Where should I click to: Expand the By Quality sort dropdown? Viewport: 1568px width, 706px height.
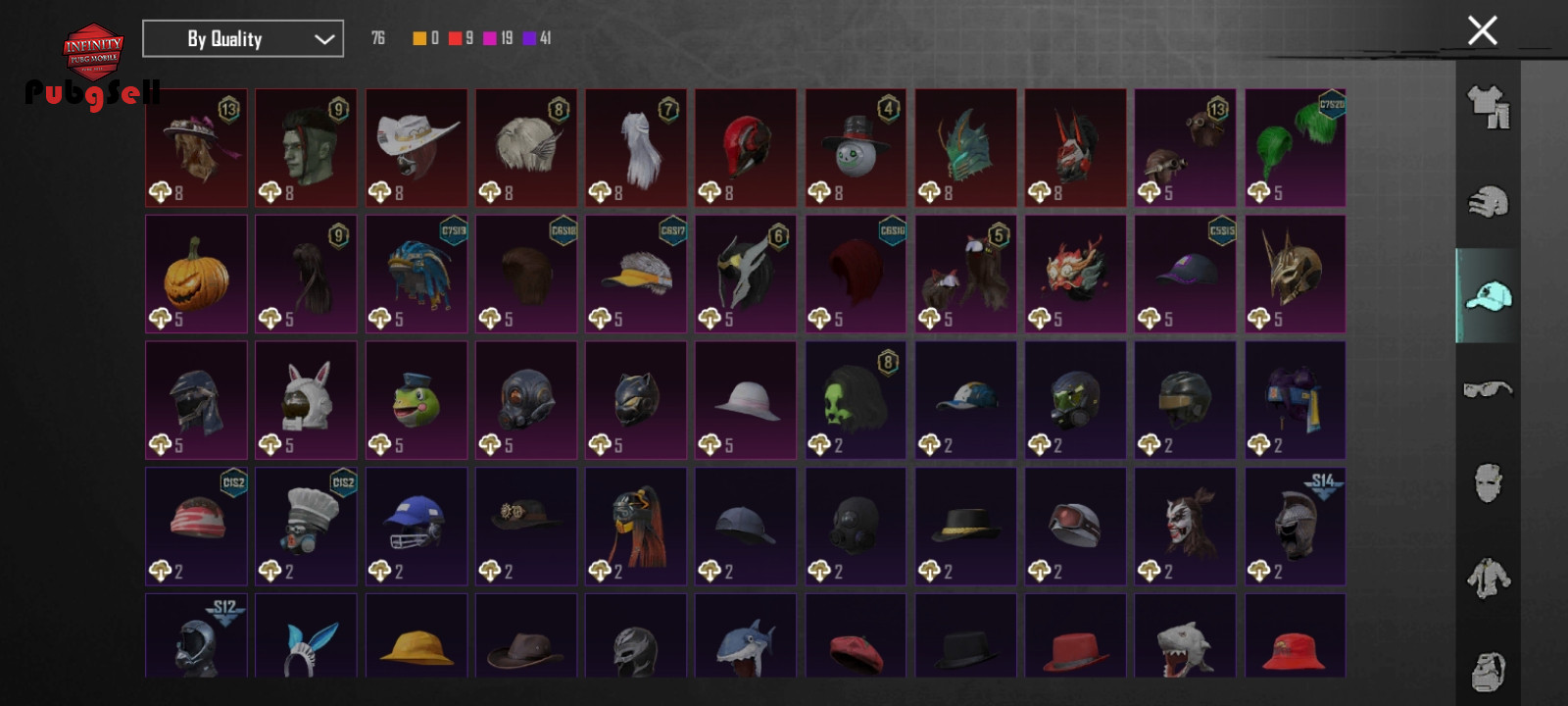243,39
